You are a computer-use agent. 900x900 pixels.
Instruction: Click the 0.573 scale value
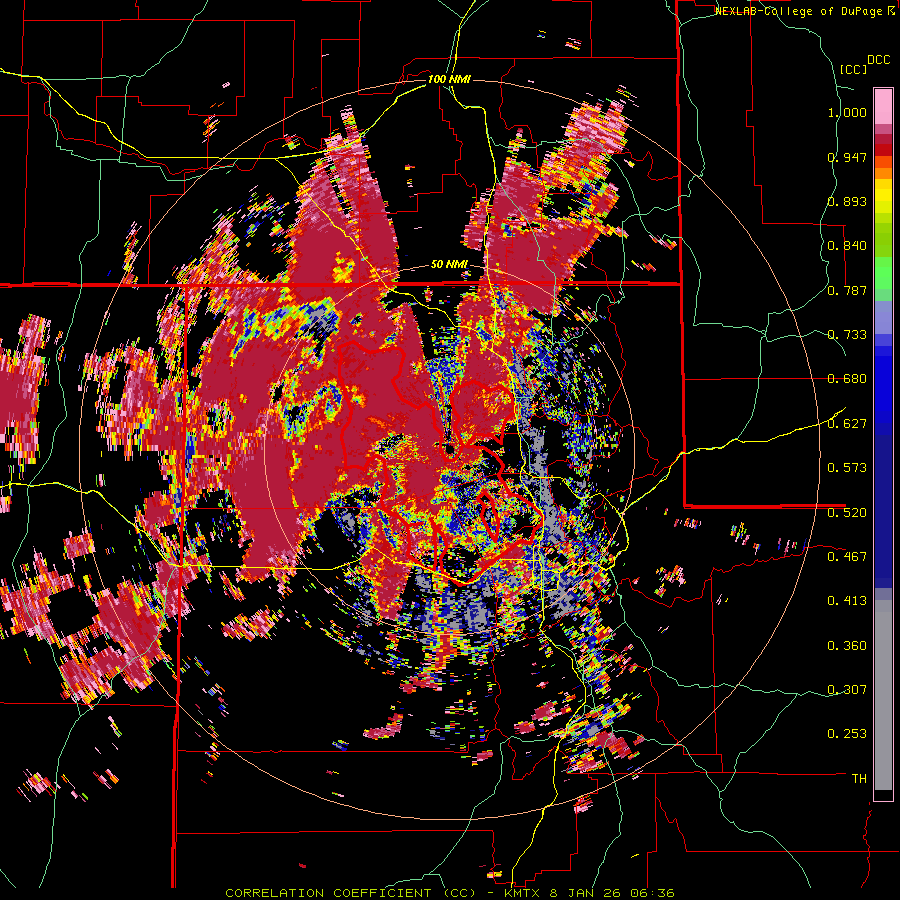(x=847, y=468)
